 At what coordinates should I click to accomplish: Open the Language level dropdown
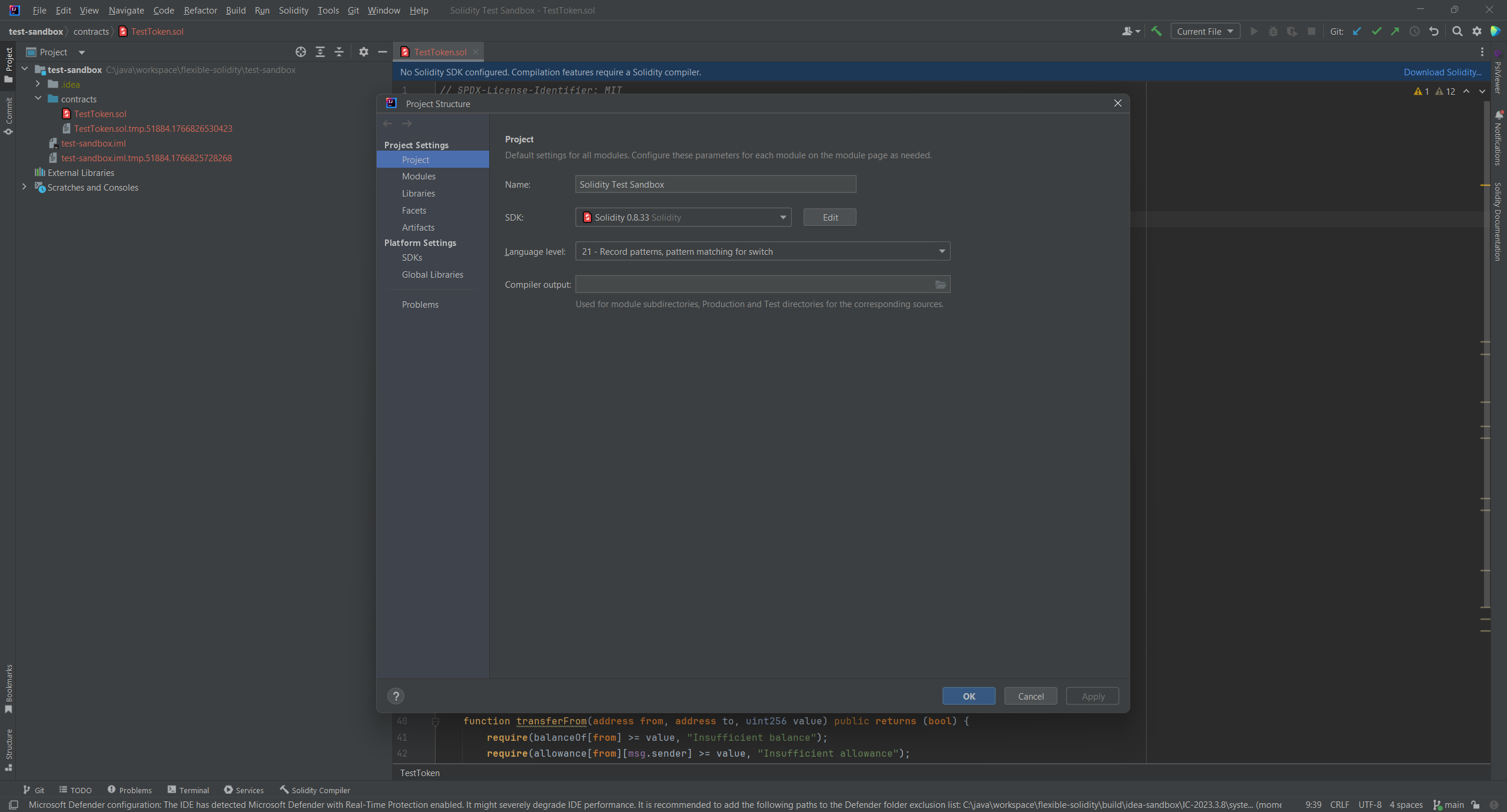click(762, 251)
